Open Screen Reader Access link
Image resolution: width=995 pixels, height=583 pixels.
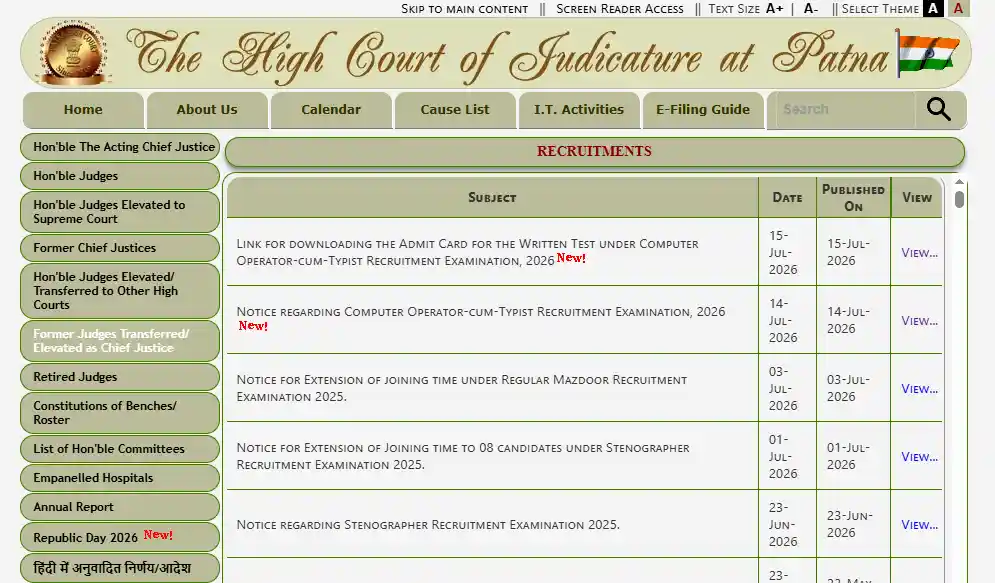tap(620, 9)
